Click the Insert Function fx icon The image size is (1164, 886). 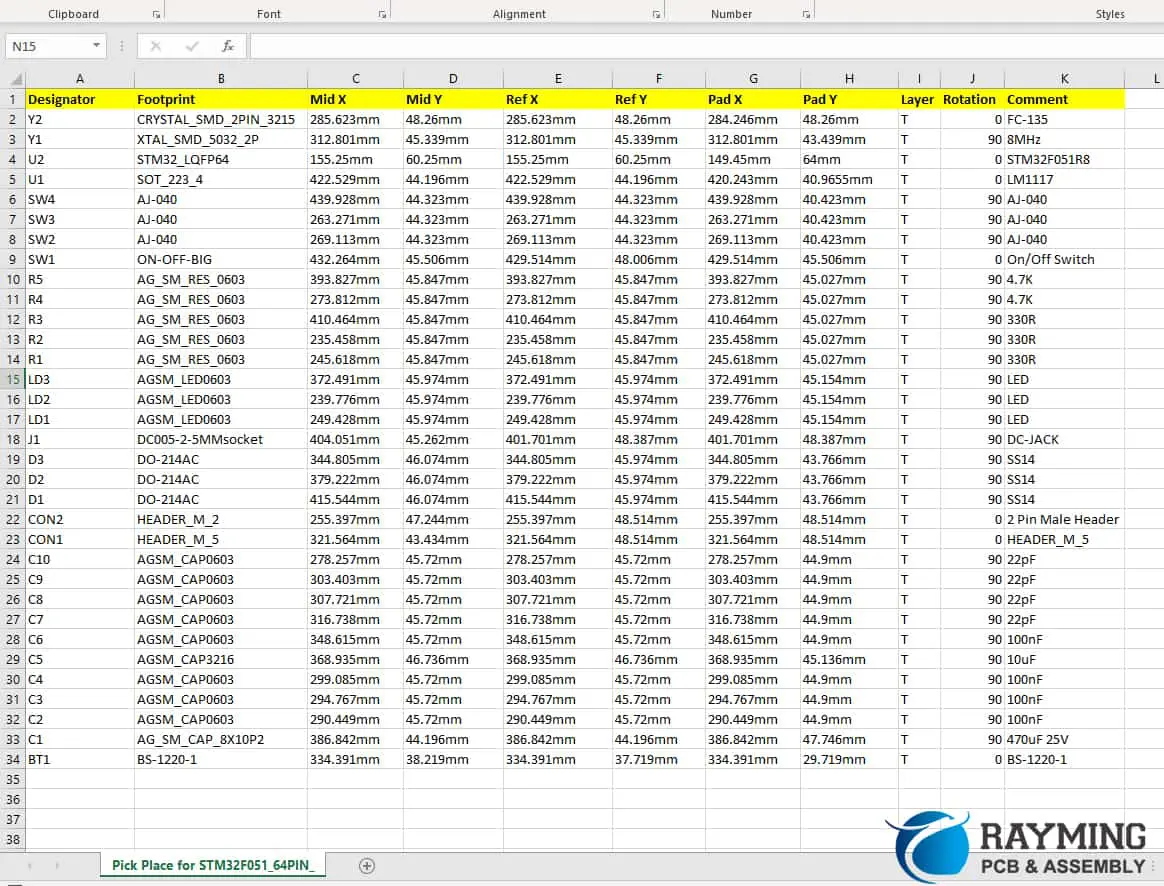point(228,46)
